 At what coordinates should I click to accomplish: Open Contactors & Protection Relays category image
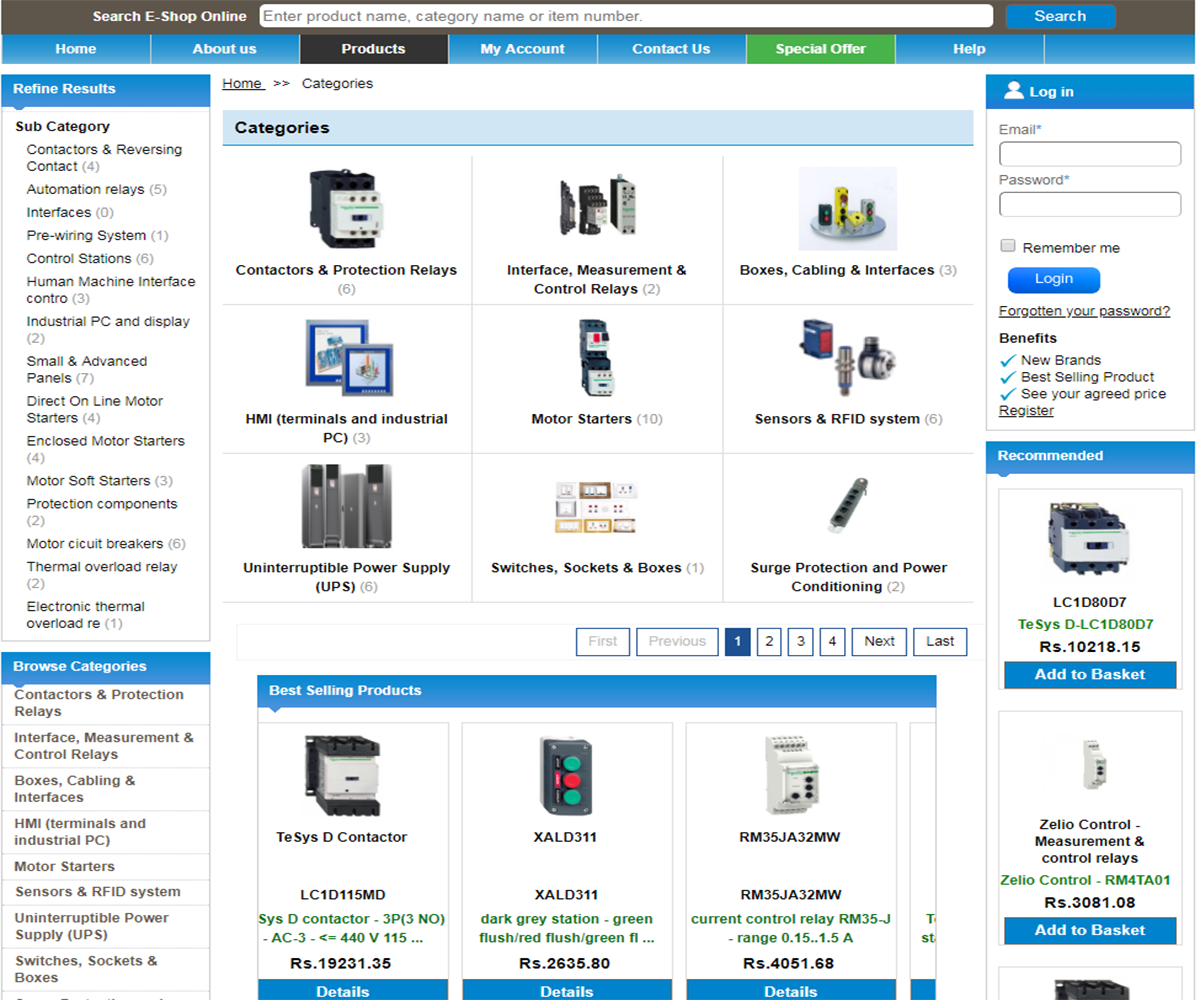346,209
